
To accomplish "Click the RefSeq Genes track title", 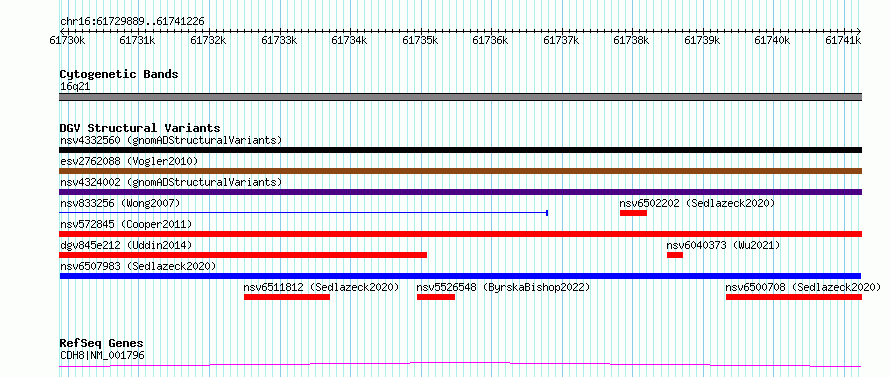I will coord(101,343).
